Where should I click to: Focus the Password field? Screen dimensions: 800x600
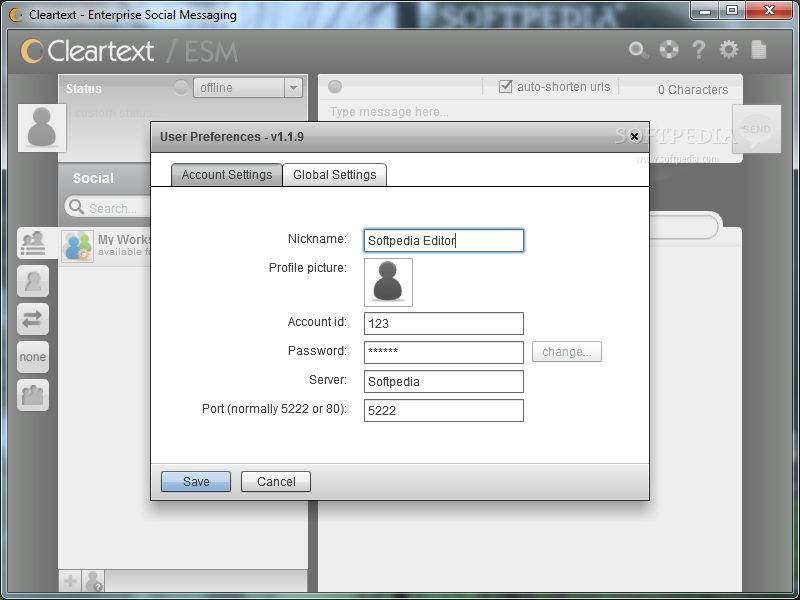(444, 353)
